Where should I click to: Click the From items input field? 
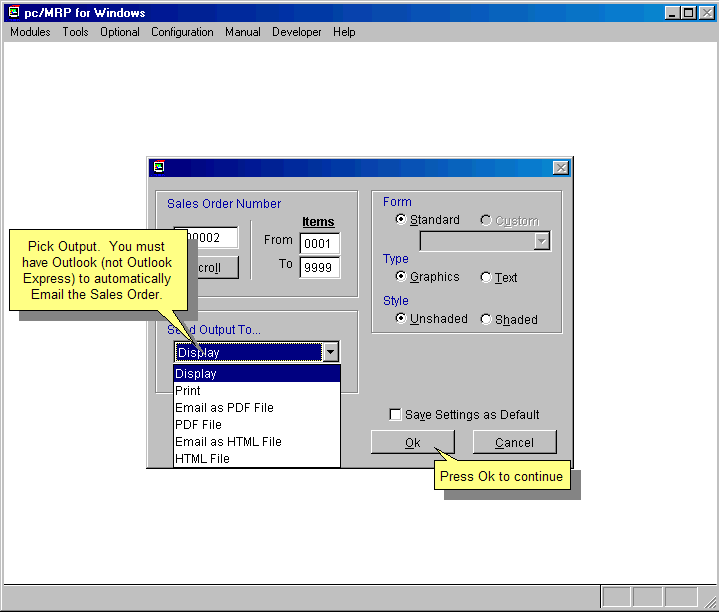pyautogui.click(x=319, y=243)
